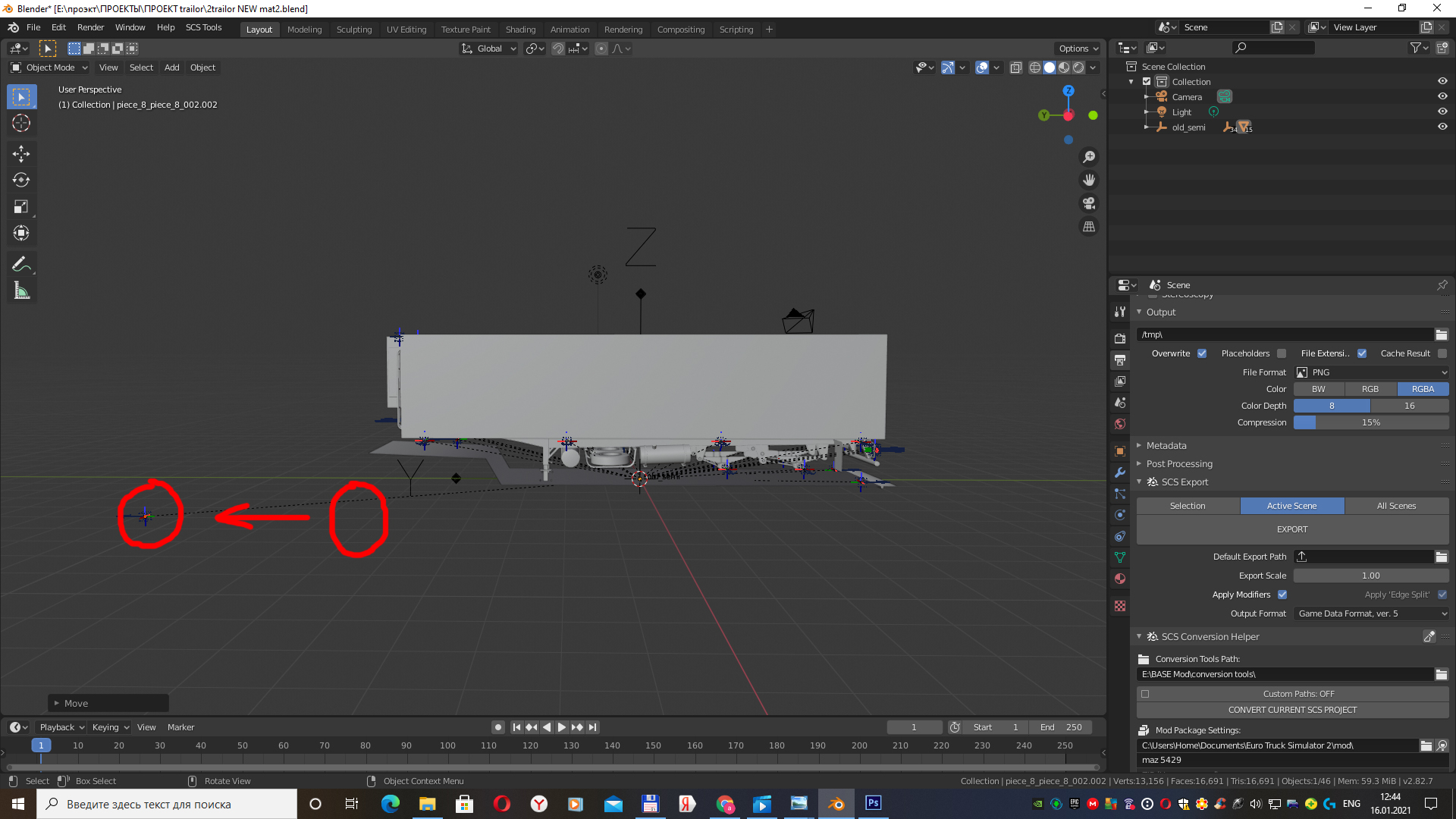Open the SCS Tools menu
1456x819 pixels.
(203, 27)
